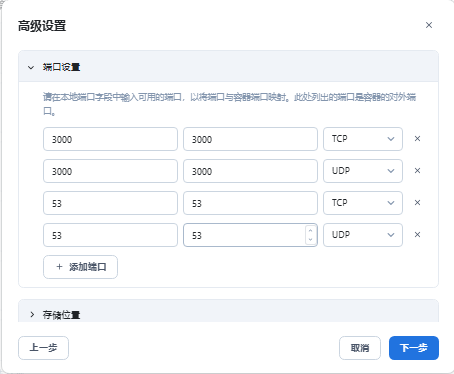This screenshot has width=454, height=374.
Task: Click 添加端口 button
Action: (x=80, y=267)
